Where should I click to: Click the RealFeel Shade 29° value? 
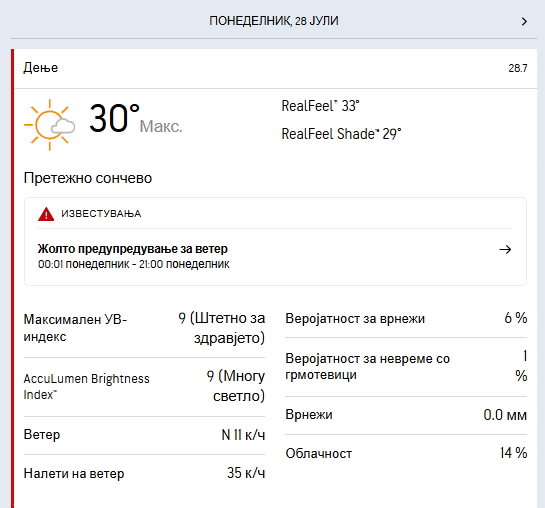tap(341, 134)
